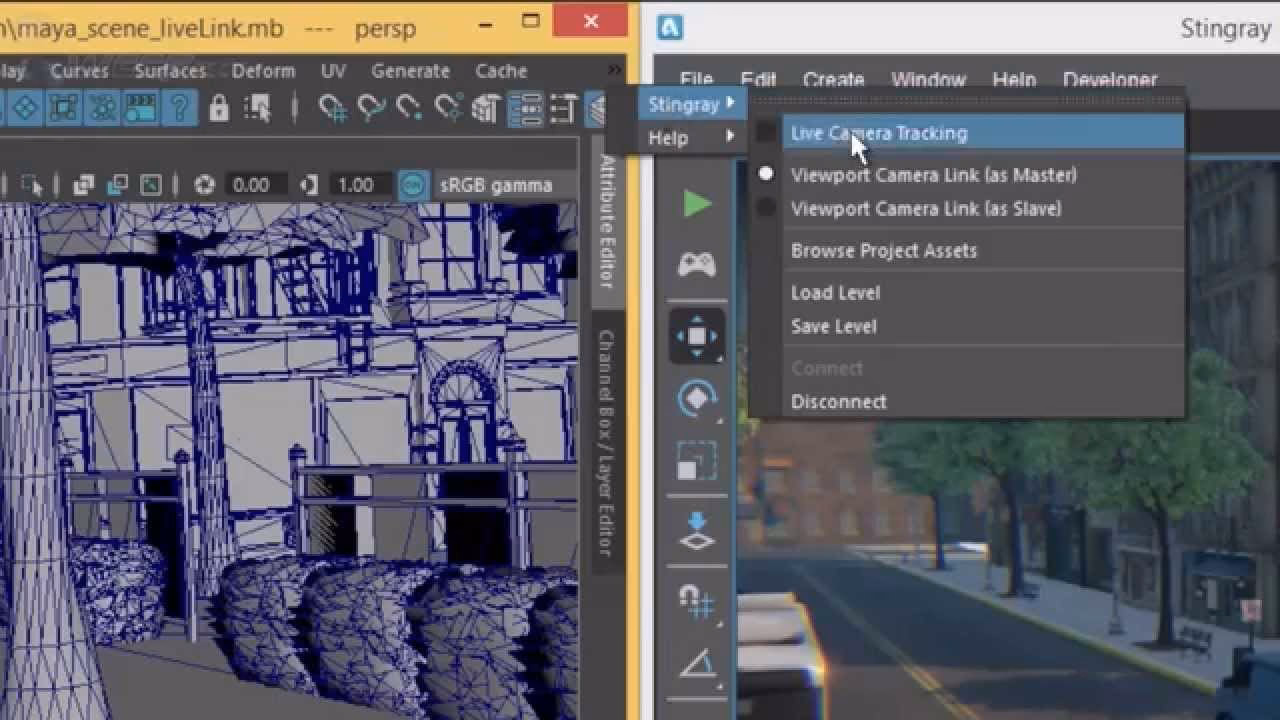This screenshot has width=1280, height=720.
Task: Click the Make Live cube magnet icon in Maya
Action: 486,108
